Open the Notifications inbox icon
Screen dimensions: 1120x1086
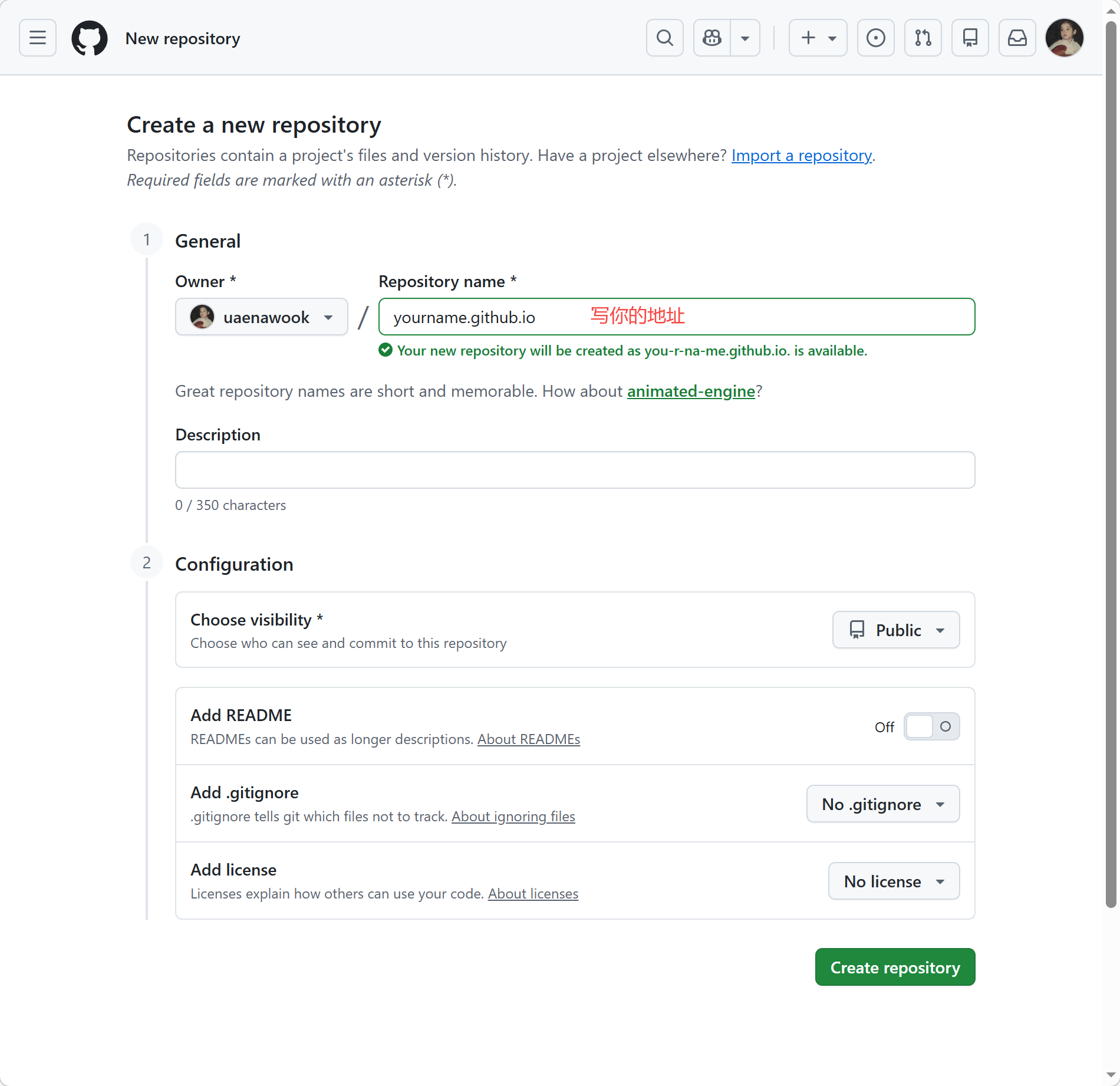(x=1017, y=38)
